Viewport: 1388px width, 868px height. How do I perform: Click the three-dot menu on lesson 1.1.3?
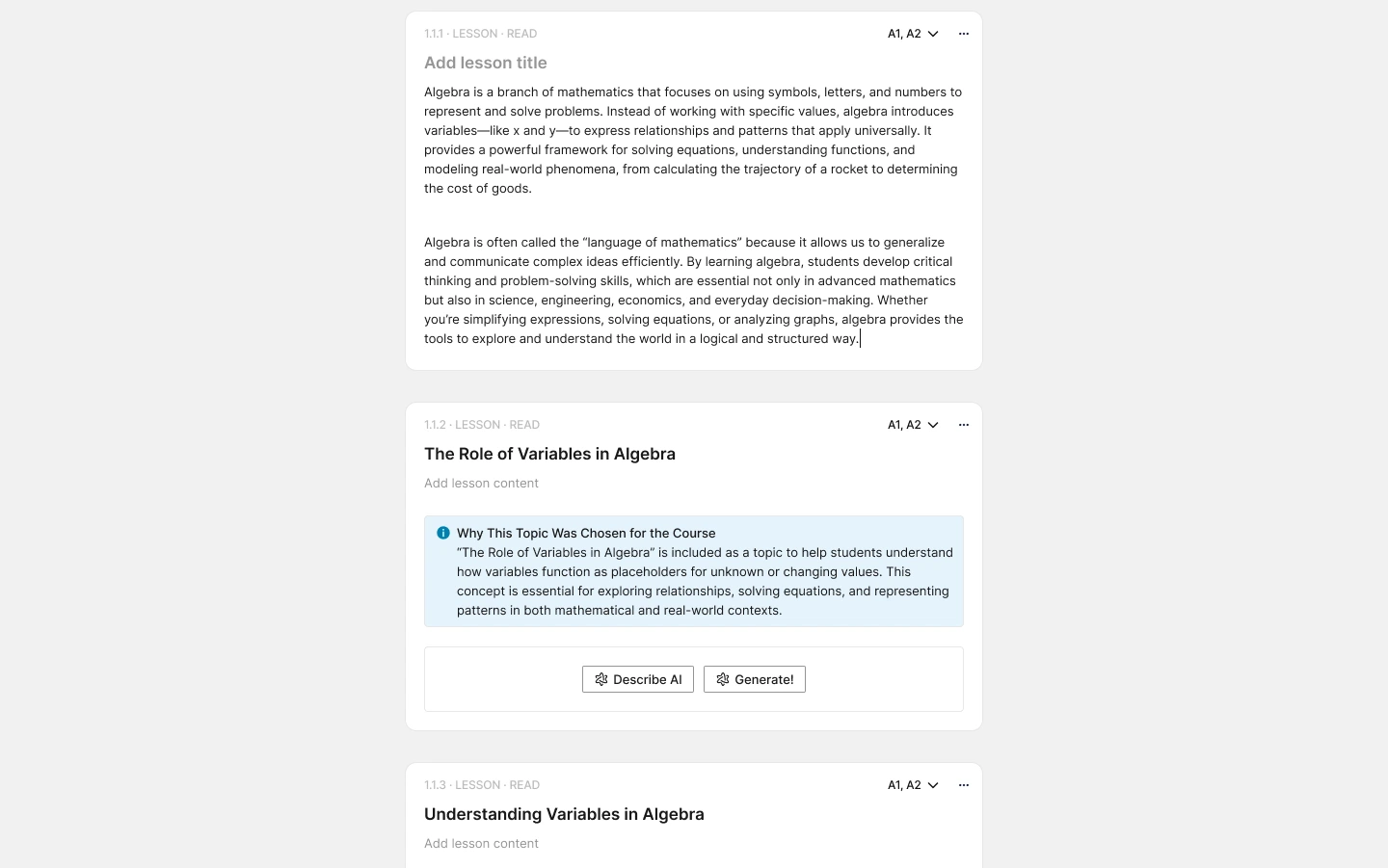[963, 785]
